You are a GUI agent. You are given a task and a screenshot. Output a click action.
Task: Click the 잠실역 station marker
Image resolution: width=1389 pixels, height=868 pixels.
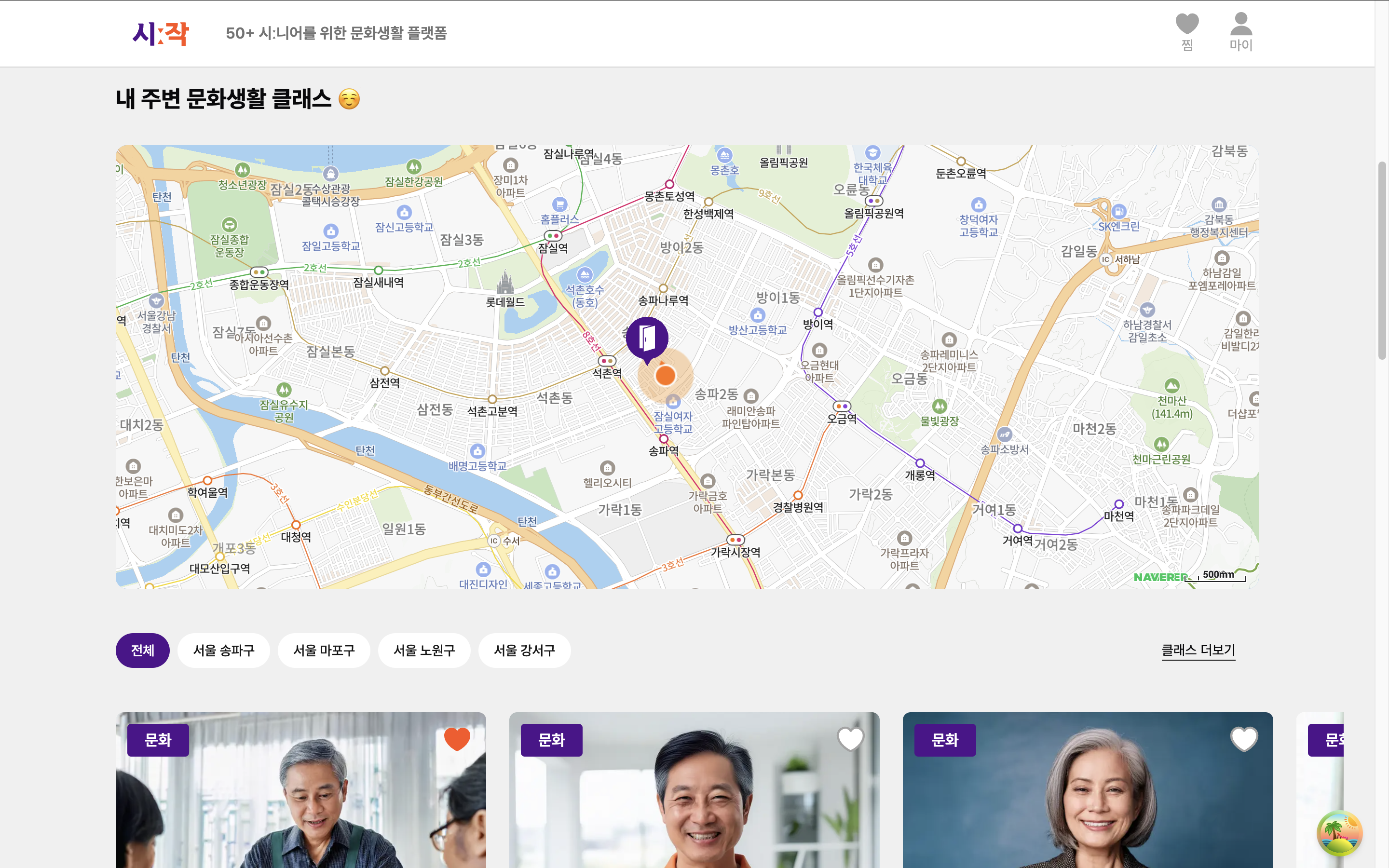[x=553, y=236]
